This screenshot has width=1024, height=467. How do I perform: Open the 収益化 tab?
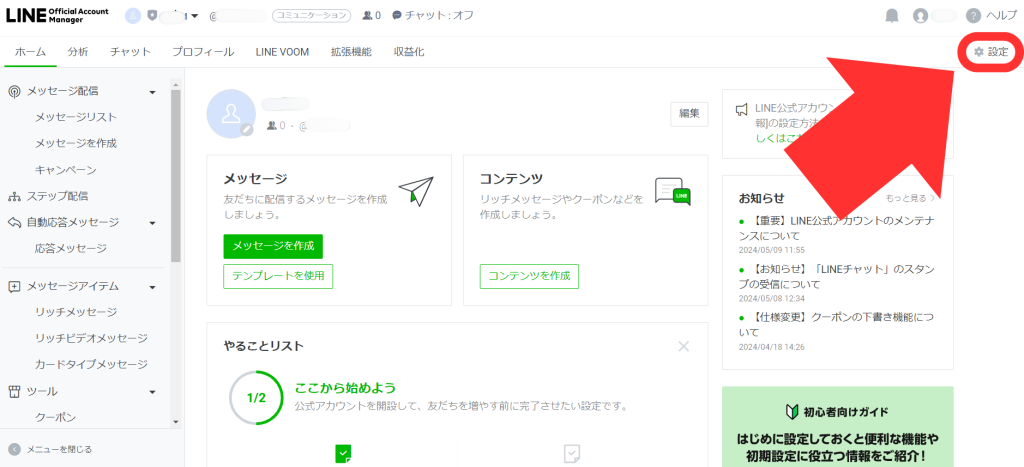click(409, 52)
